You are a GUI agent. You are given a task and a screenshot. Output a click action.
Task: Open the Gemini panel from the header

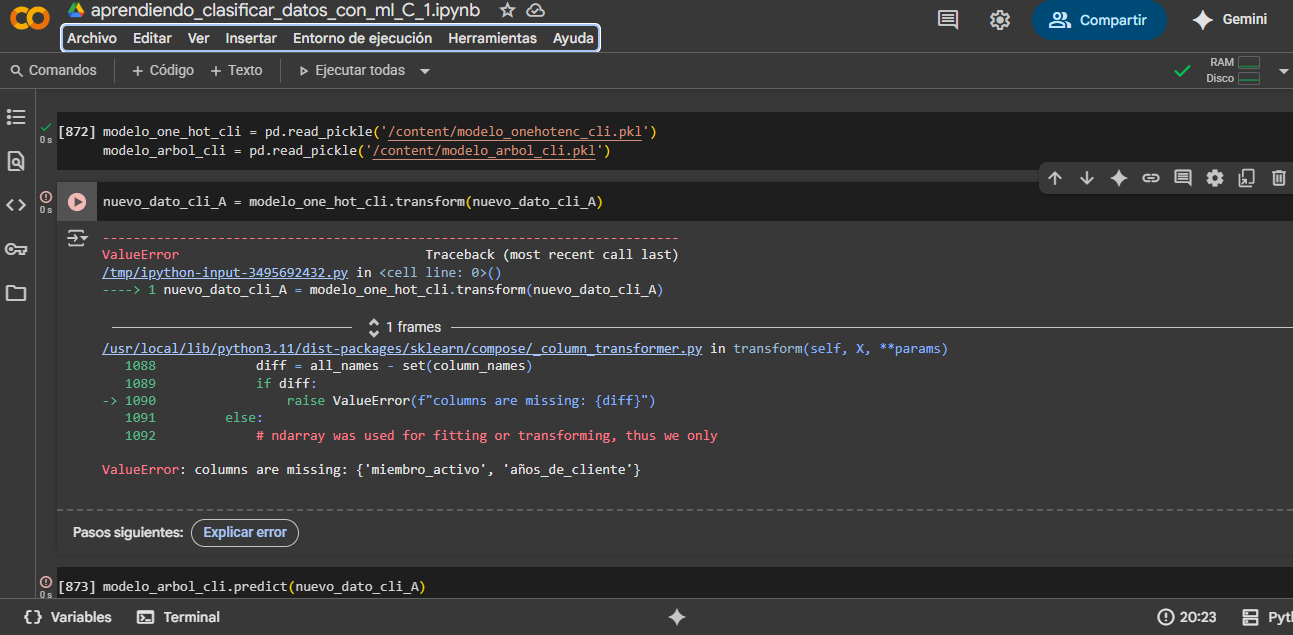pos(1230,20)
